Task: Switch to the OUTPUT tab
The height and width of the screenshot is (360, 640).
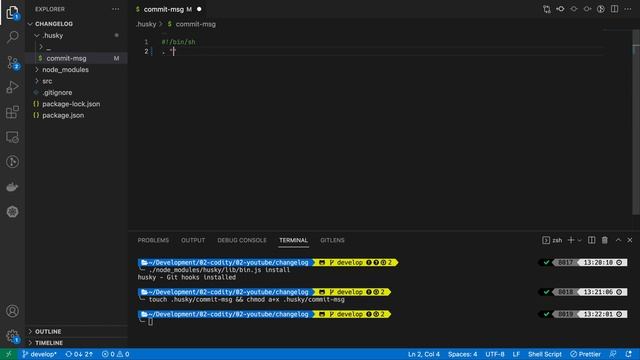Action: (x=193, y=240)
